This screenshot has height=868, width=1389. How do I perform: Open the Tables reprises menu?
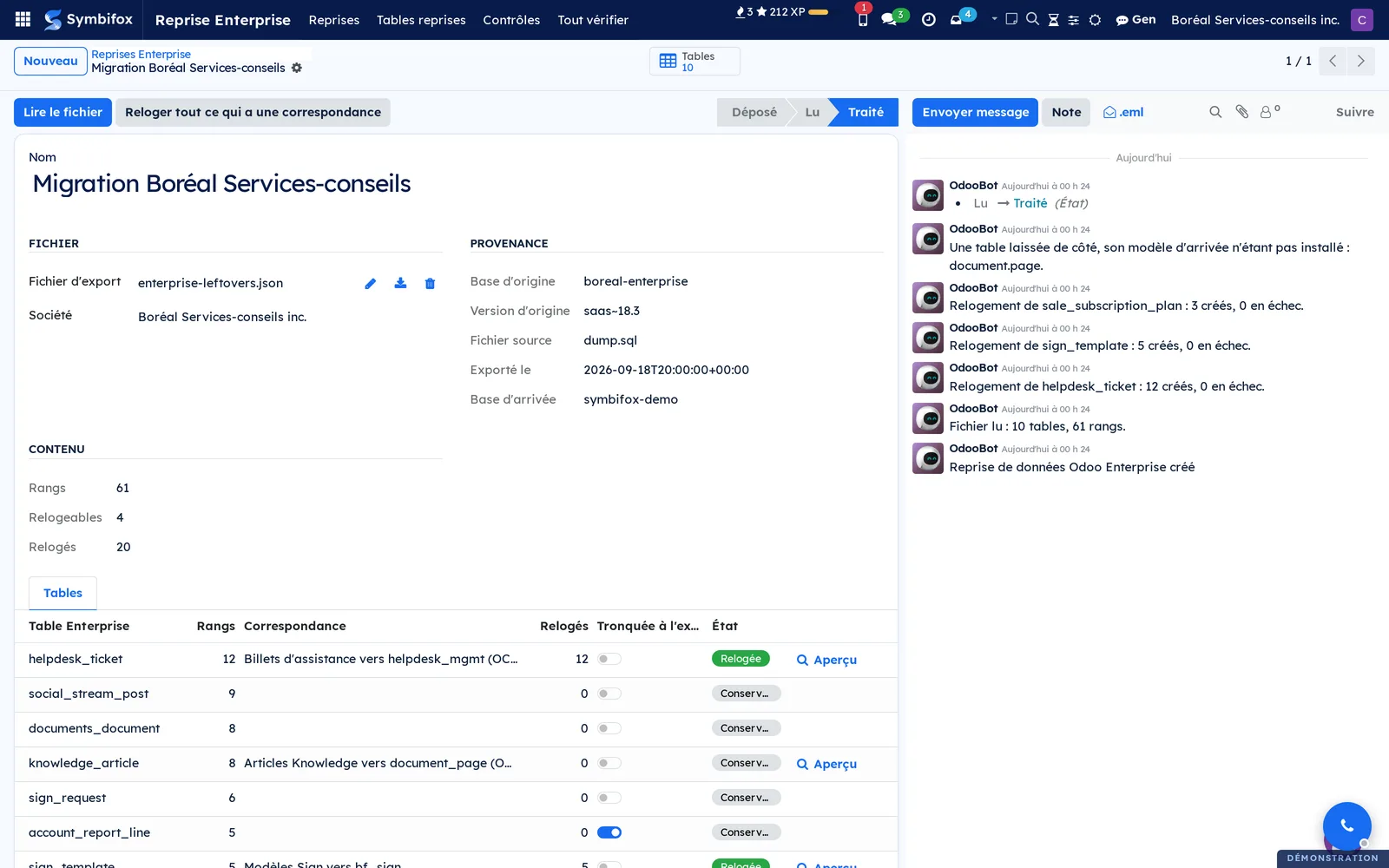click(421, 19)
